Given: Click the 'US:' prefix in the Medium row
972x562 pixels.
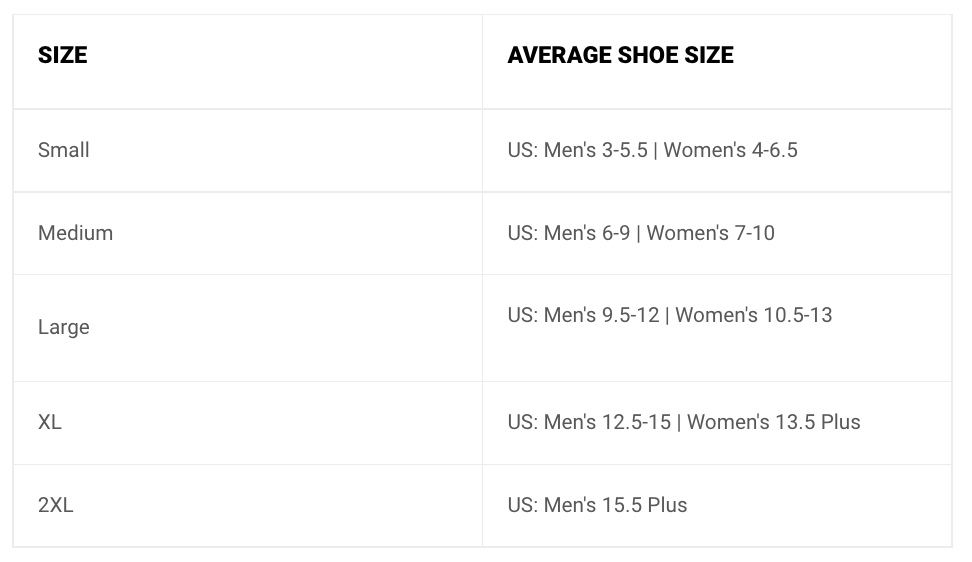Looking at the screenshot, I should click(523, 233).
